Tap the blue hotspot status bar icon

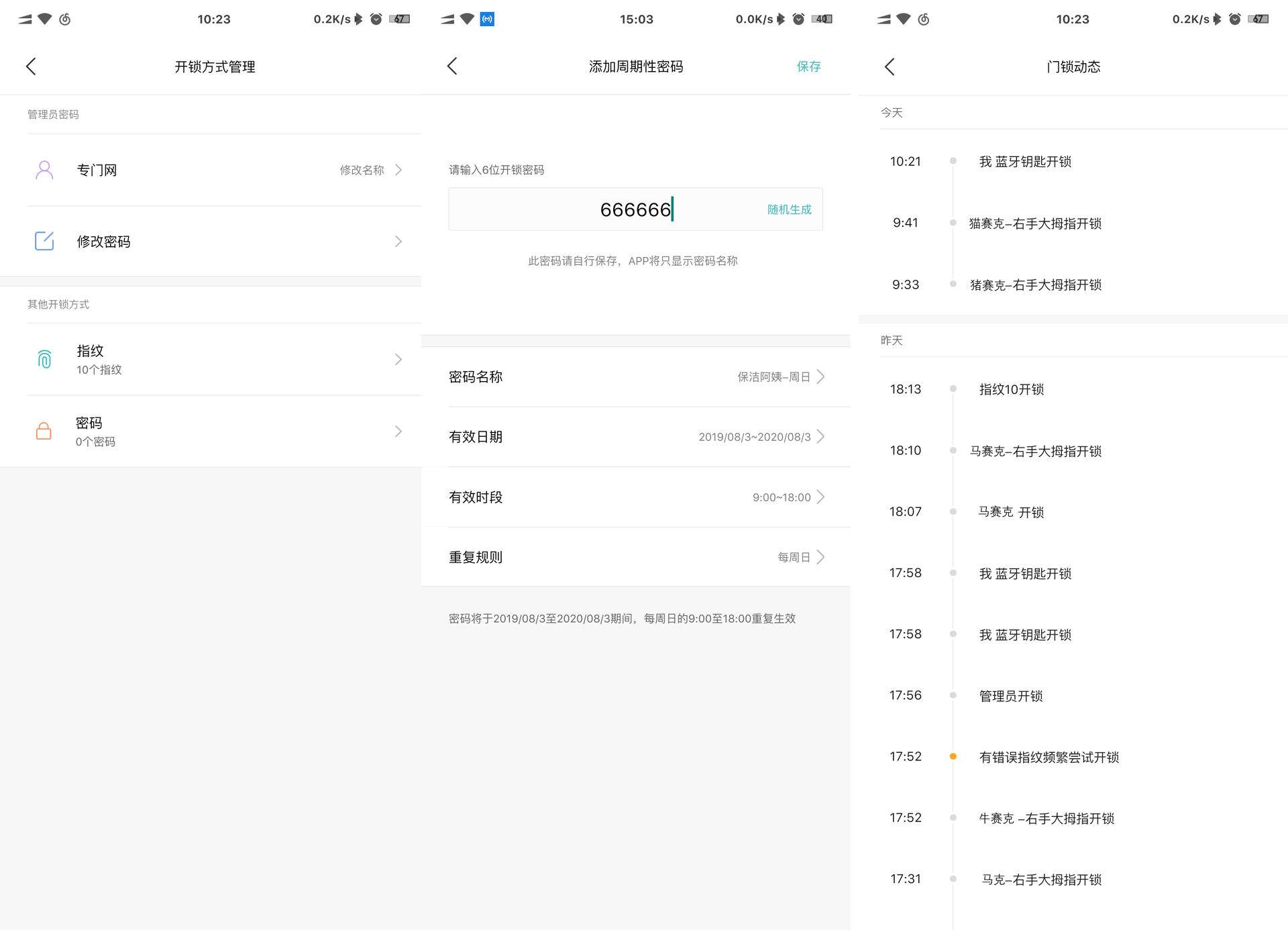pos(488,19)
